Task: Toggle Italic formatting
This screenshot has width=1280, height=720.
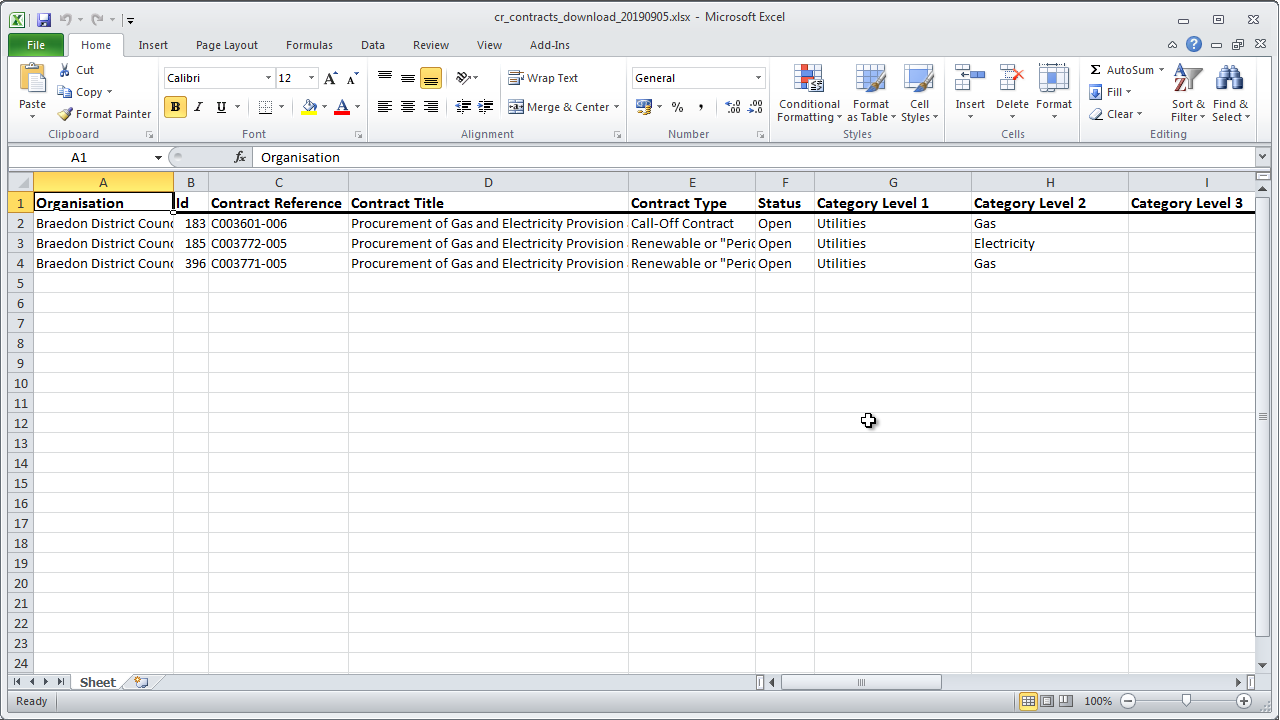Action: point(198,107)
